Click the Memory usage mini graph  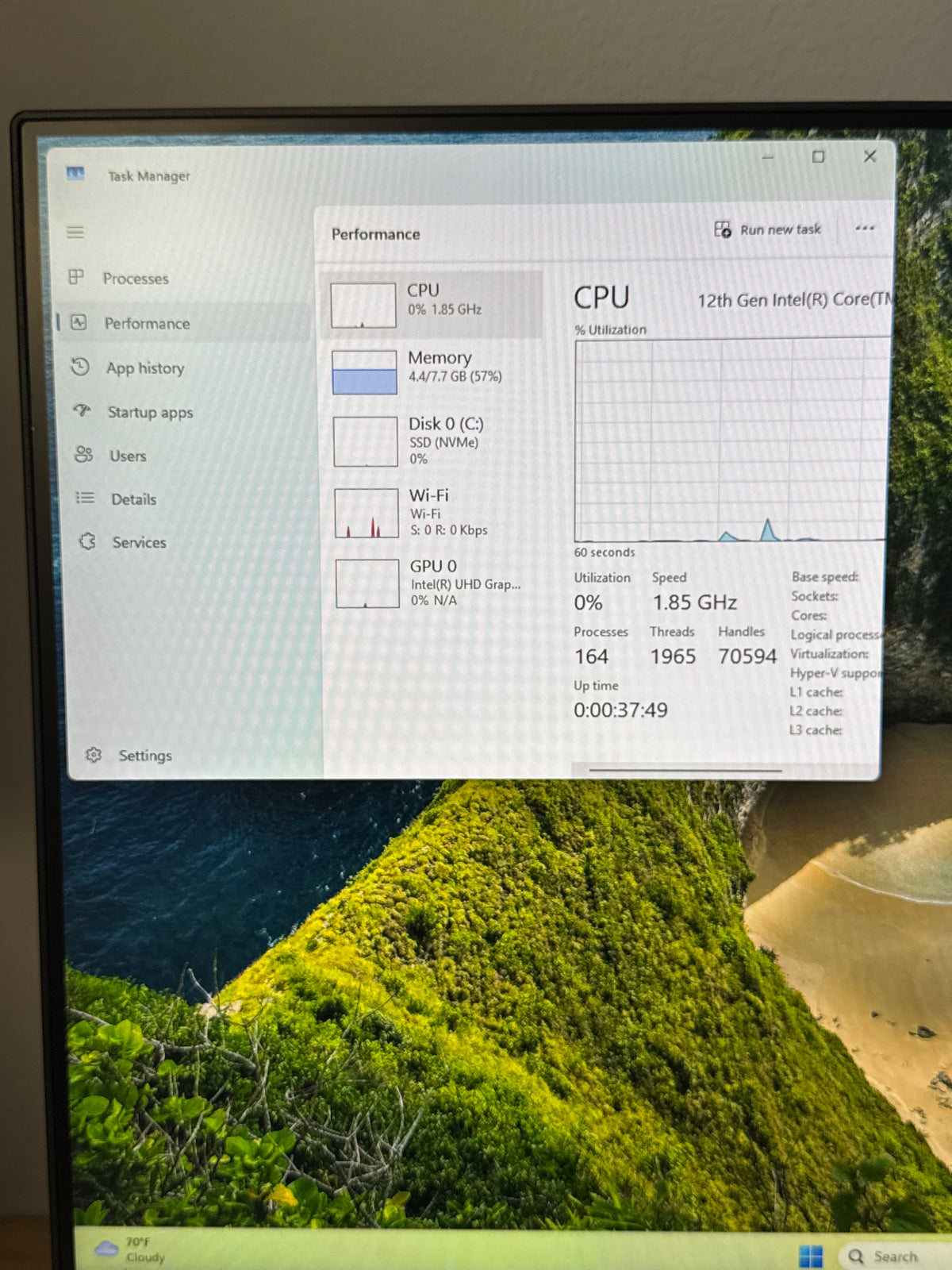364,372
